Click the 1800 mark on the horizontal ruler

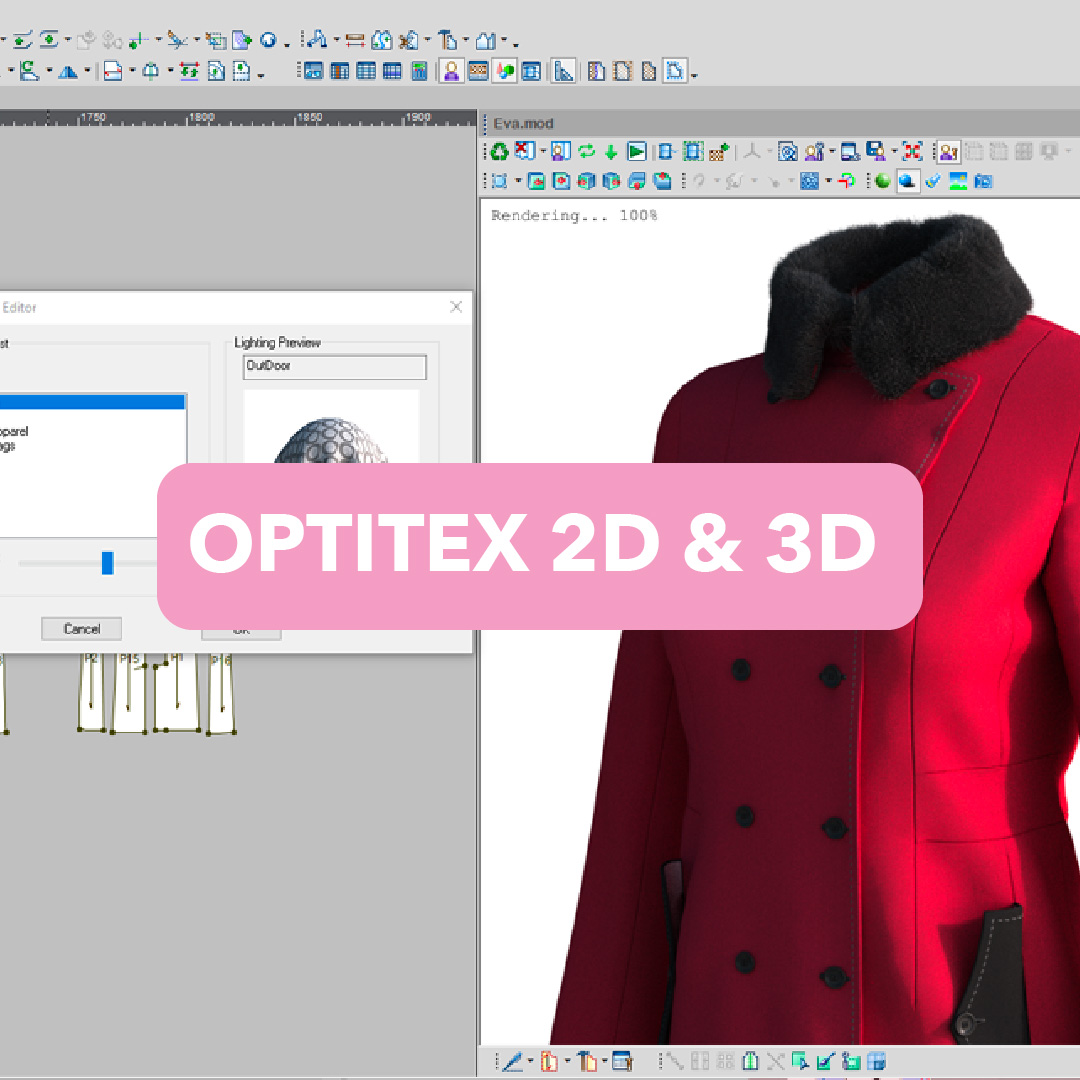point(202,118)
